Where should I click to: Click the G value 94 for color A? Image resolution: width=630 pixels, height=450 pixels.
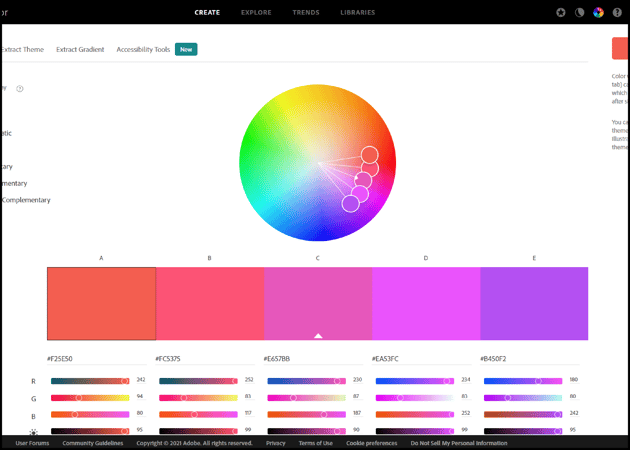coord(140,396)
